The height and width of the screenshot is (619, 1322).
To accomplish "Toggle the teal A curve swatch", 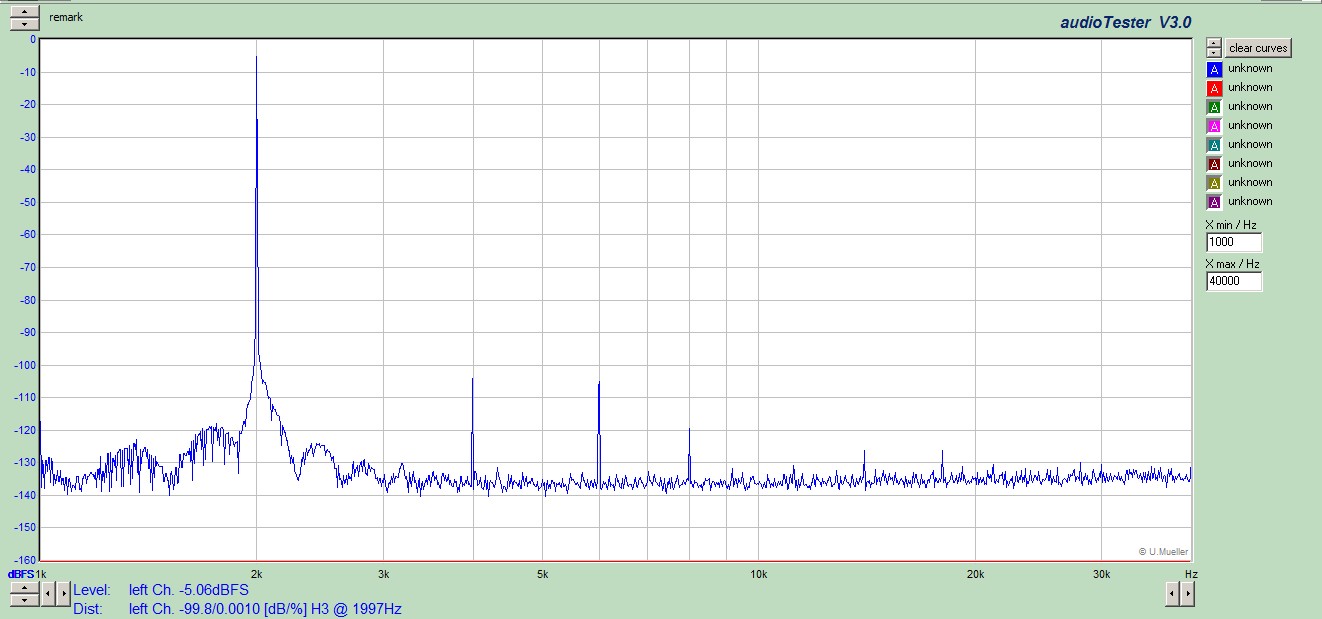I will coord(1214,145).
